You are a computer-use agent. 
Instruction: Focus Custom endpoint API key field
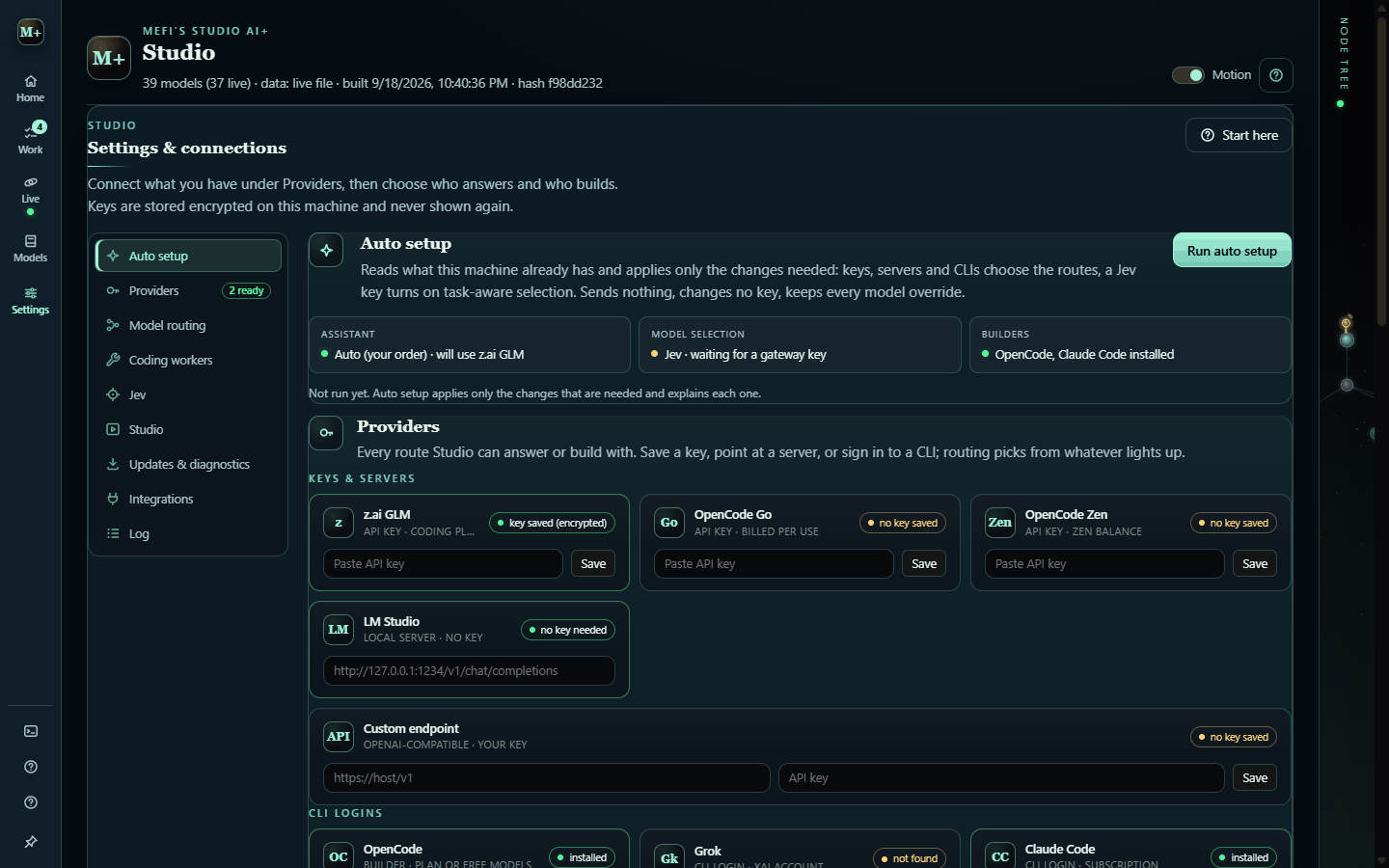pos(1001,778)
